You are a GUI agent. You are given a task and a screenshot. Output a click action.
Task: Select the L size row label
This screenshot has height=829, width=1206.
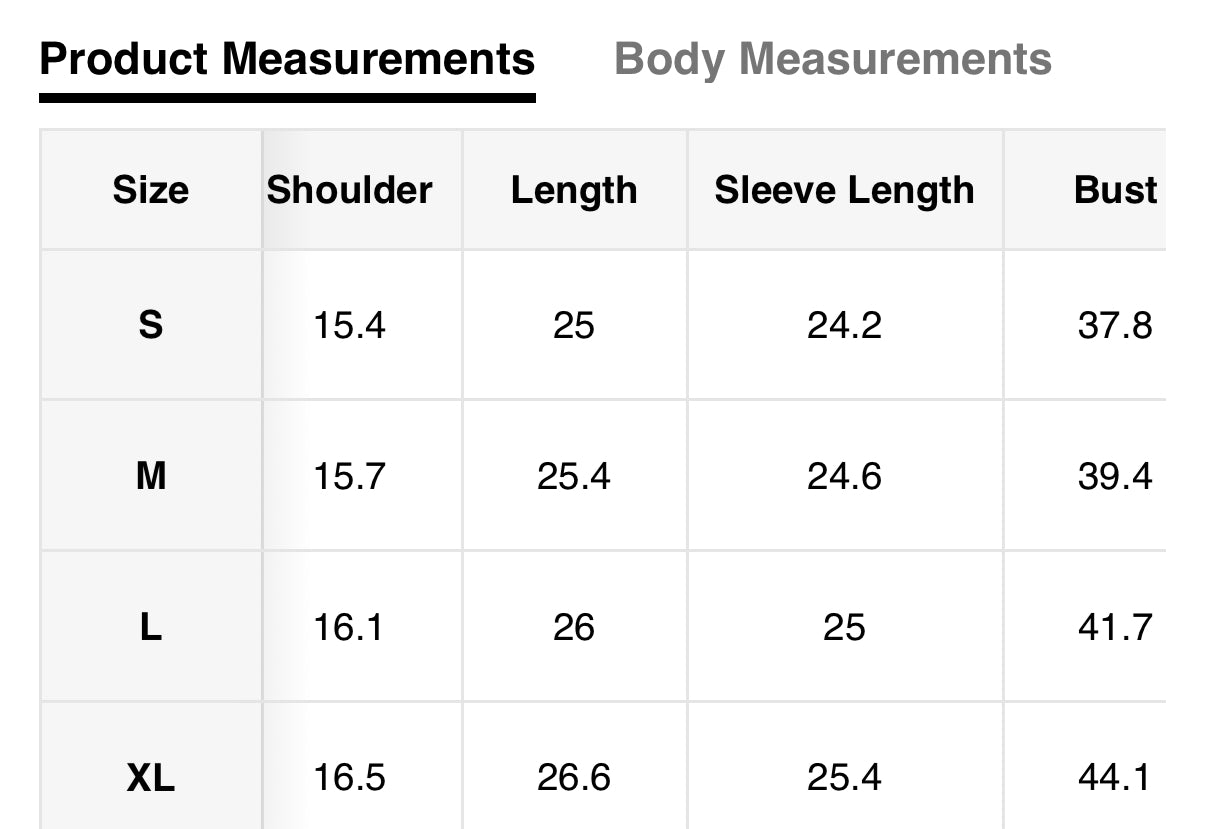tap(150, 627)
